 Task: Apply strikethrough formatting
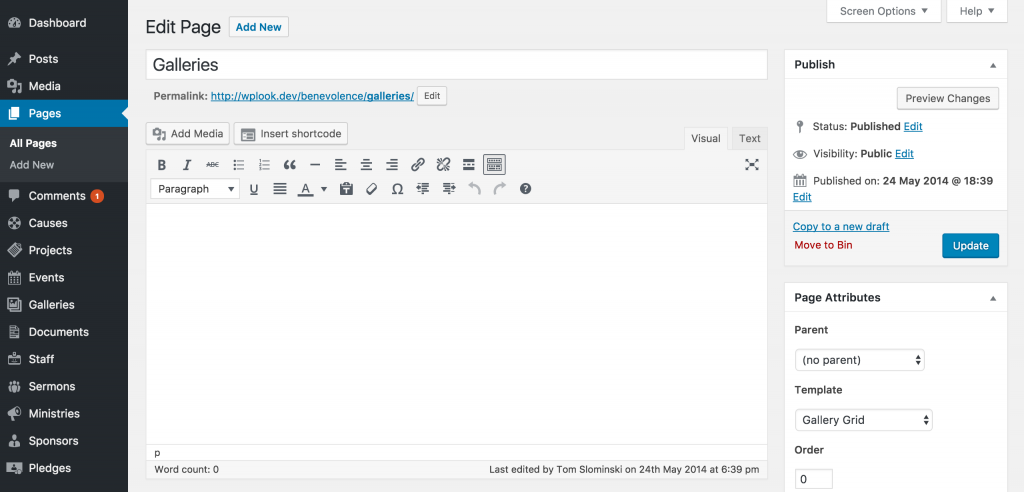(x=212, y=165)
